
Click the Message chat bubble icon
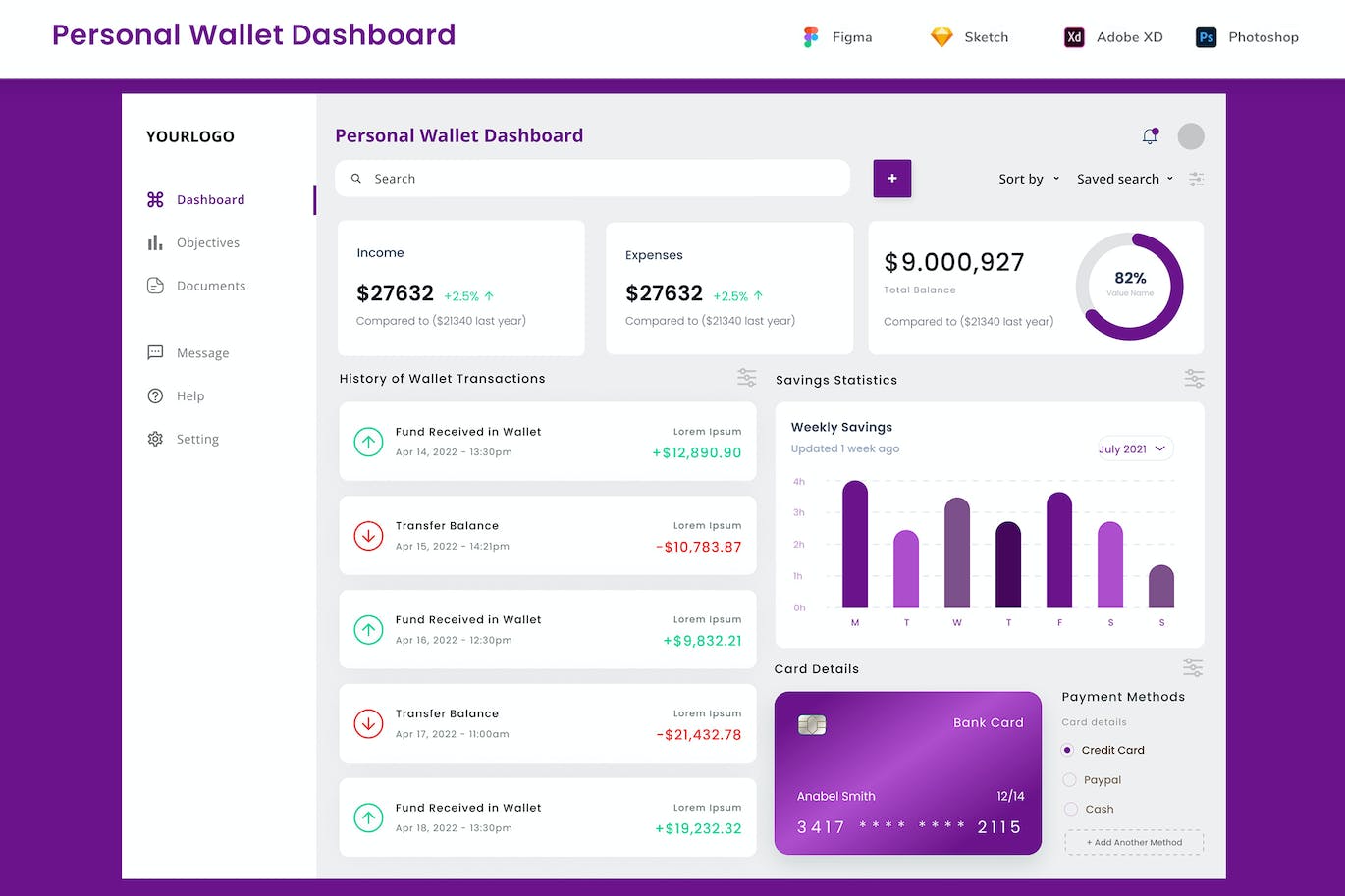(x=155, y=352)
